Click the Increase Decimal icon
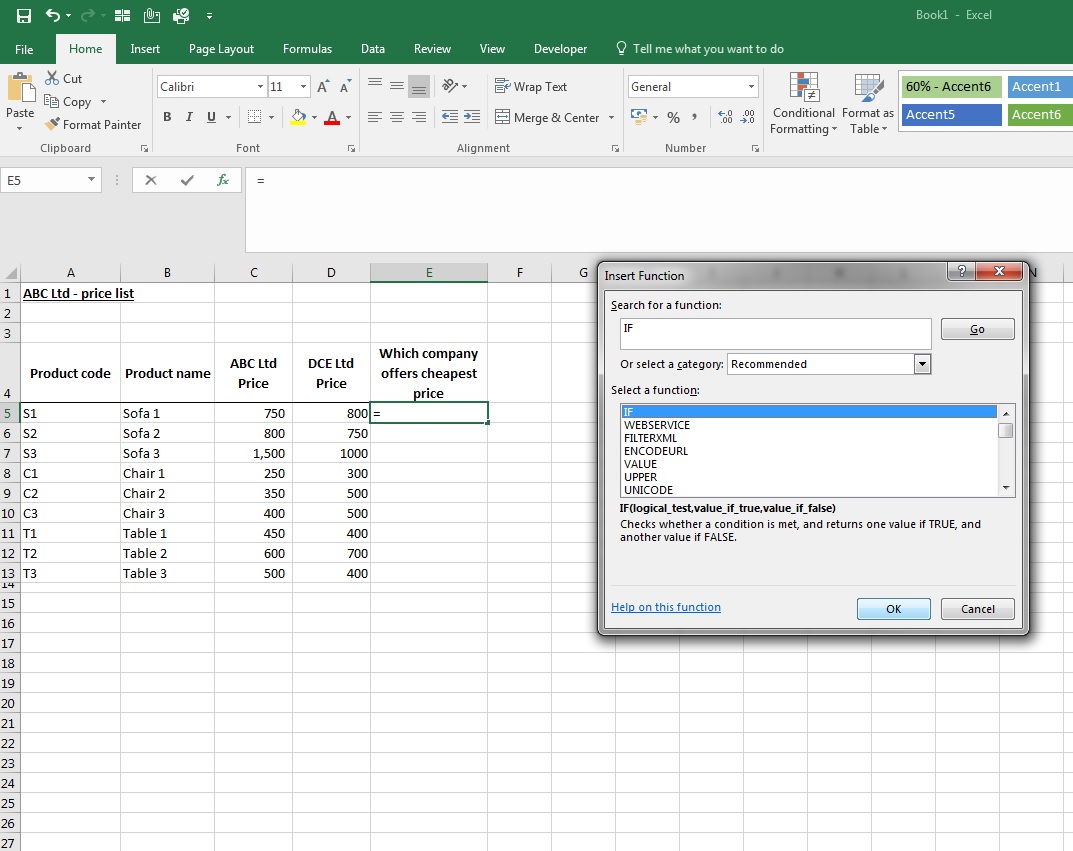1073x851 pixels. tap(725, 118)
